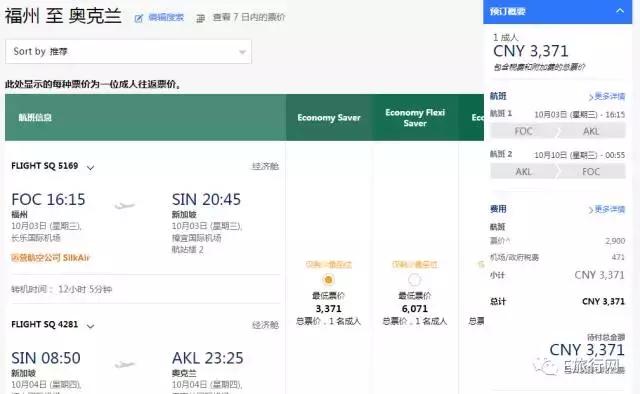The width and height of the screenshot is (640, 394).
Task: Click the SilkAir operating airline label
Action: [x=50, y=258]
